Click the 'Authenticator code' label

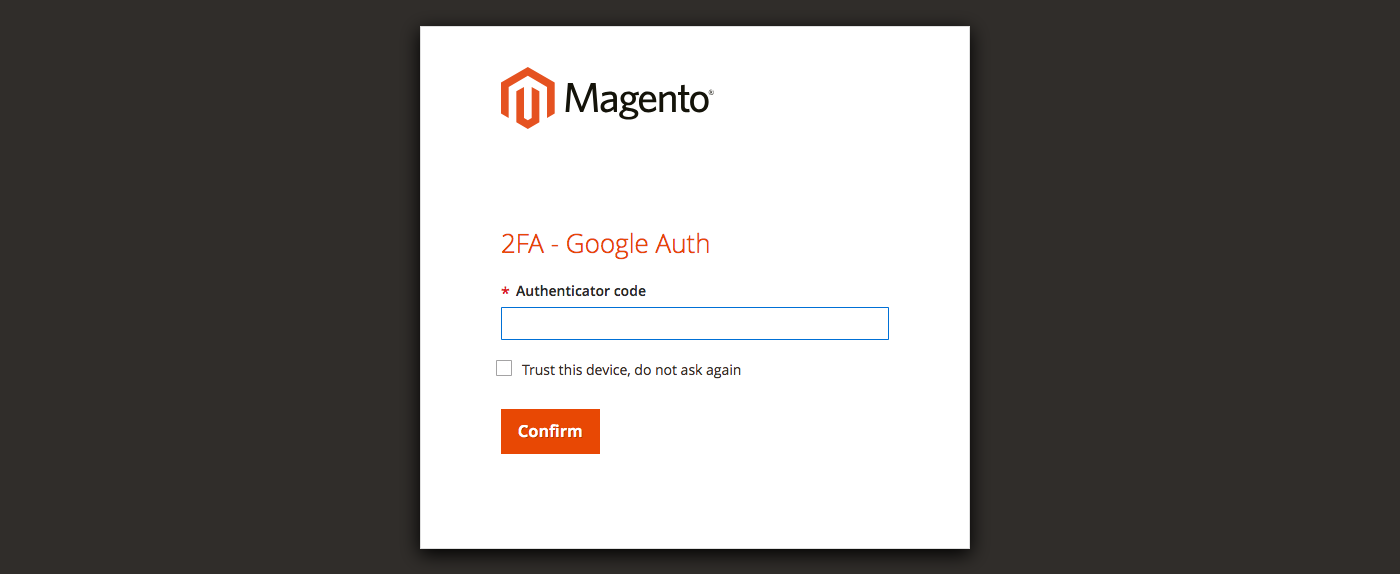coord(581,291)
